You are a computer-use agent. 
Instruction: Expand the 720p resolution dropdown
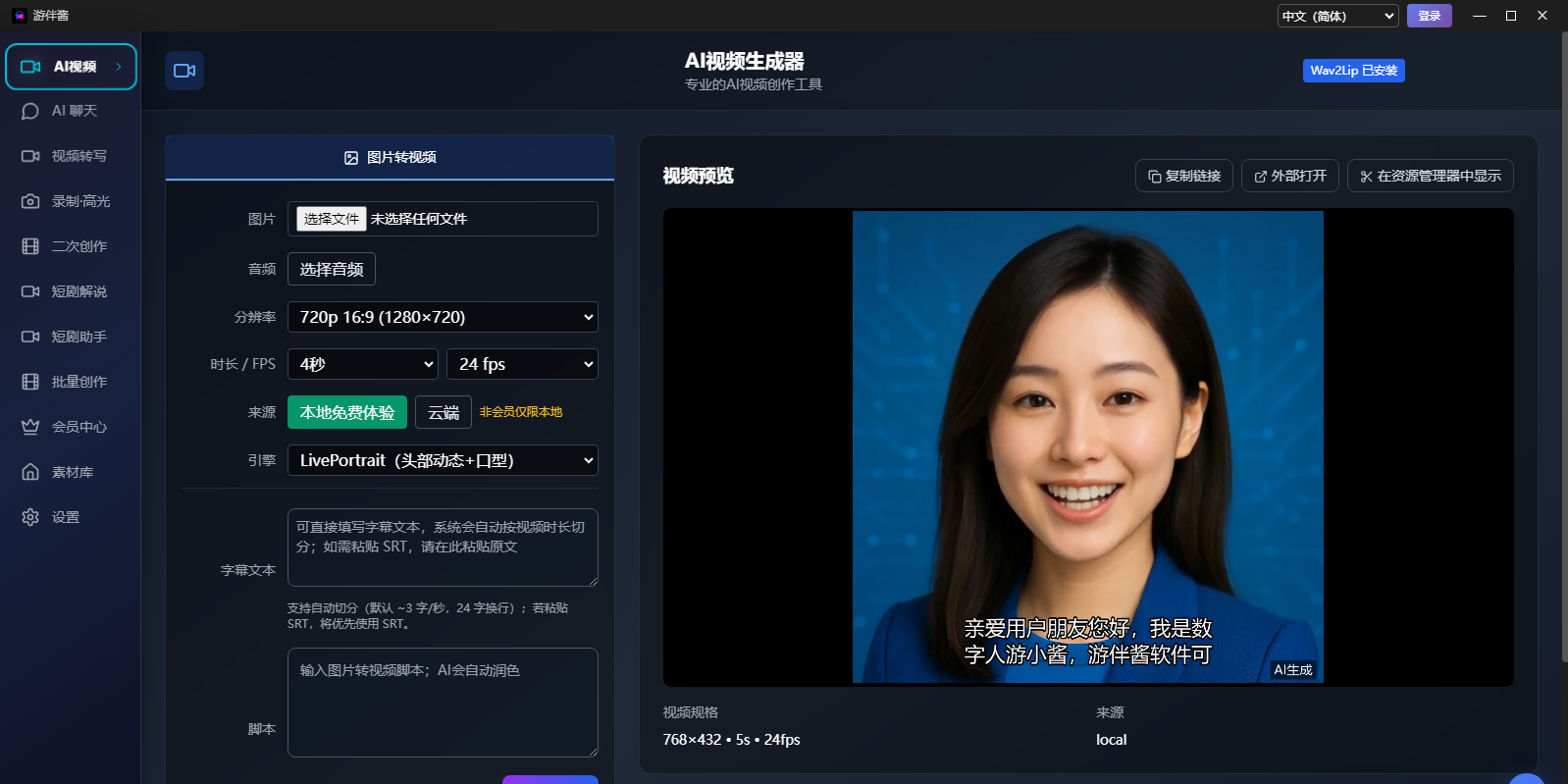click(x=442, y=317)
